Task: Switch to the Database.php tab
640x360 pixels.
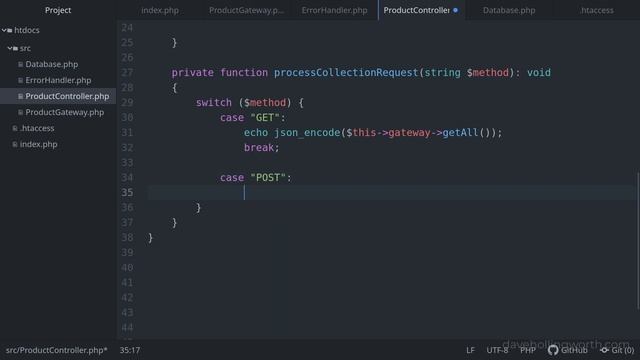Action: point(509,10)
